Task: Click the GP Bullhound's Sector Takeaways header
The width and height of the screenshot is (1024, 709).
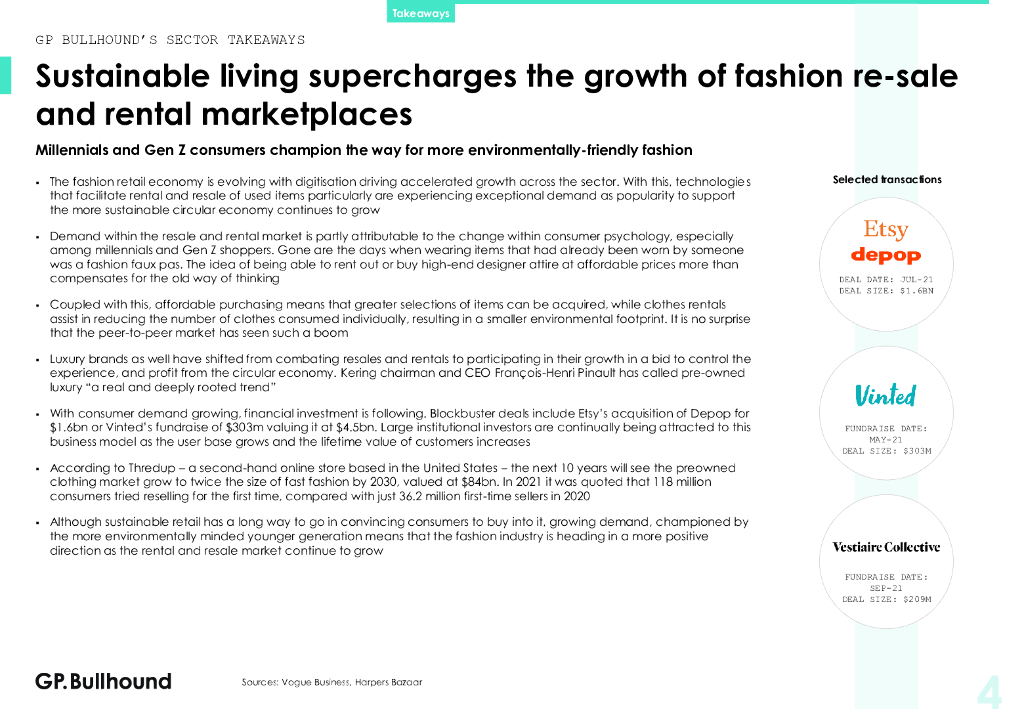Action: [170, 40]
